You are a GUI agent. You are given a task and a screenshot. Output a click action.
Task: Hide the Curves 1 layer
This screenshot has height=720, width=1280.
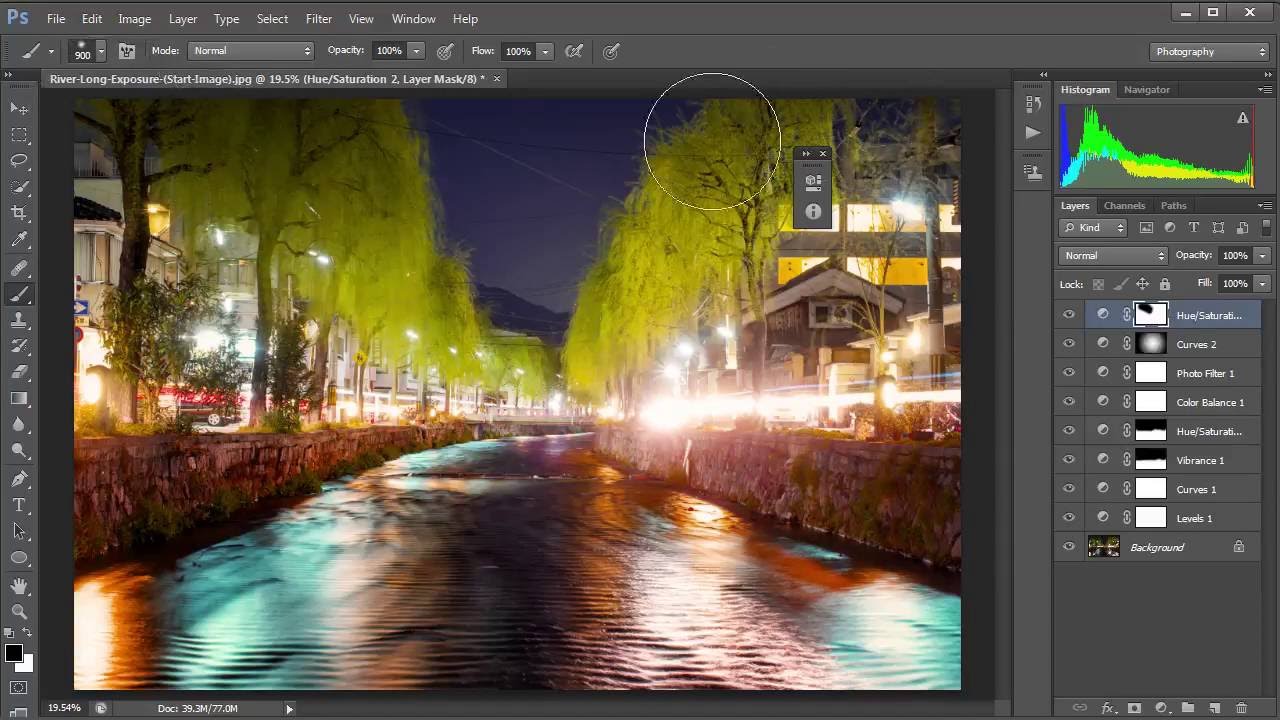pyautogui.click(x=1069, y=489)
